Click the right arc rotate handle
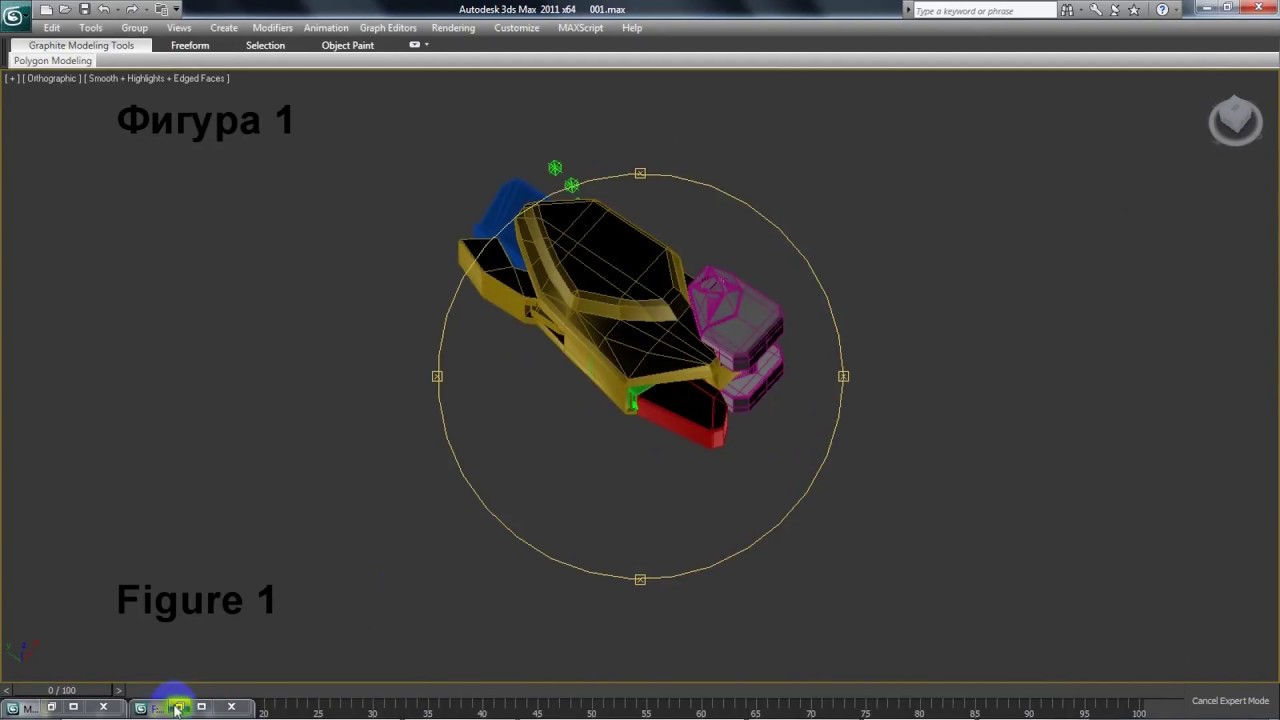Image resolution: width=1280 pixels, height=720 pixels. click(843, 376)
